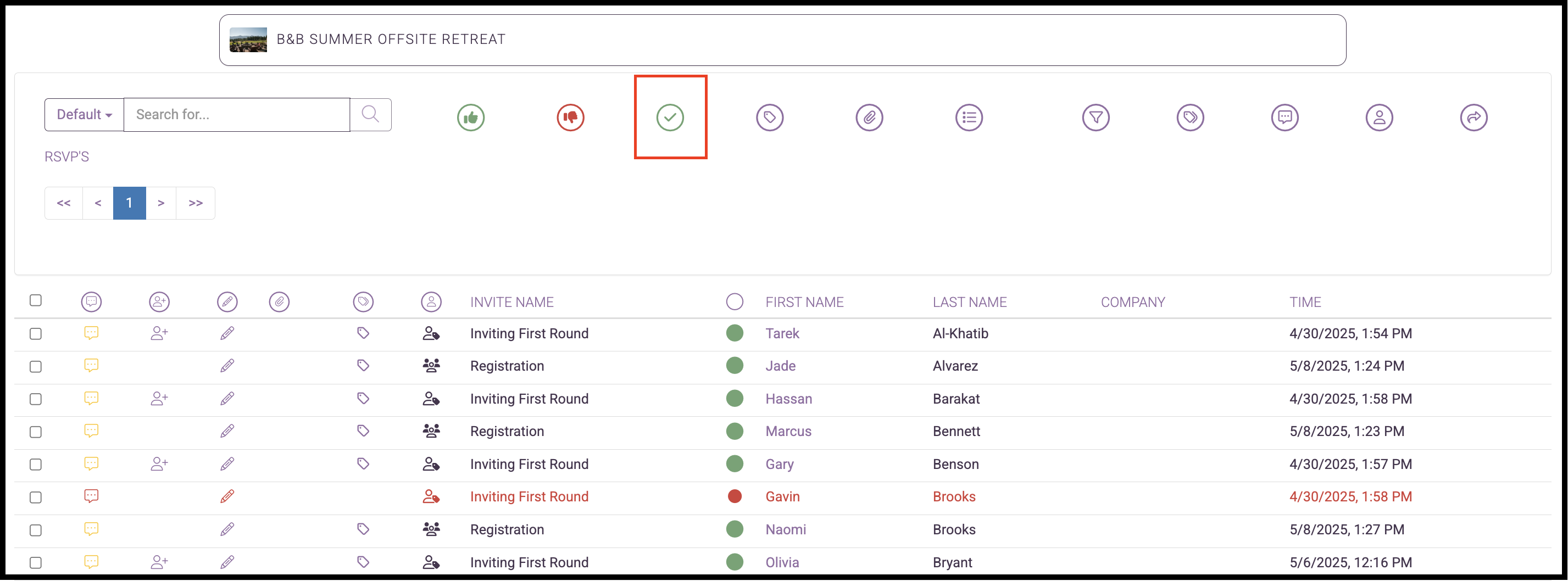Open the Default search dropdown

click(x=84, y=114)
